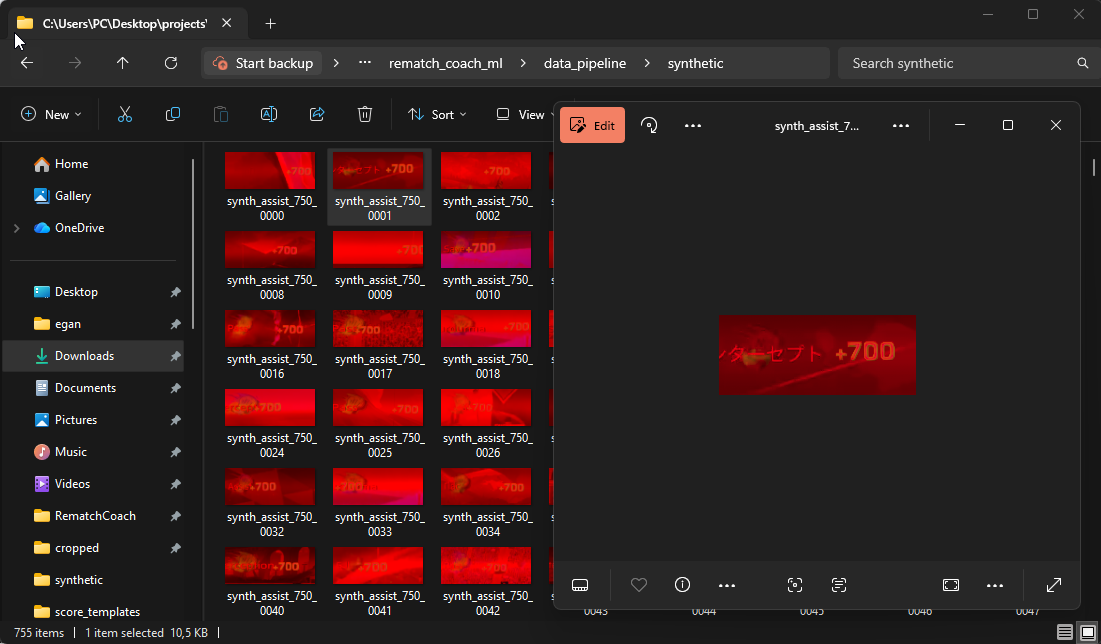Switch to details view in status bar
The image size is (1101, 644).
(1064, 632)
